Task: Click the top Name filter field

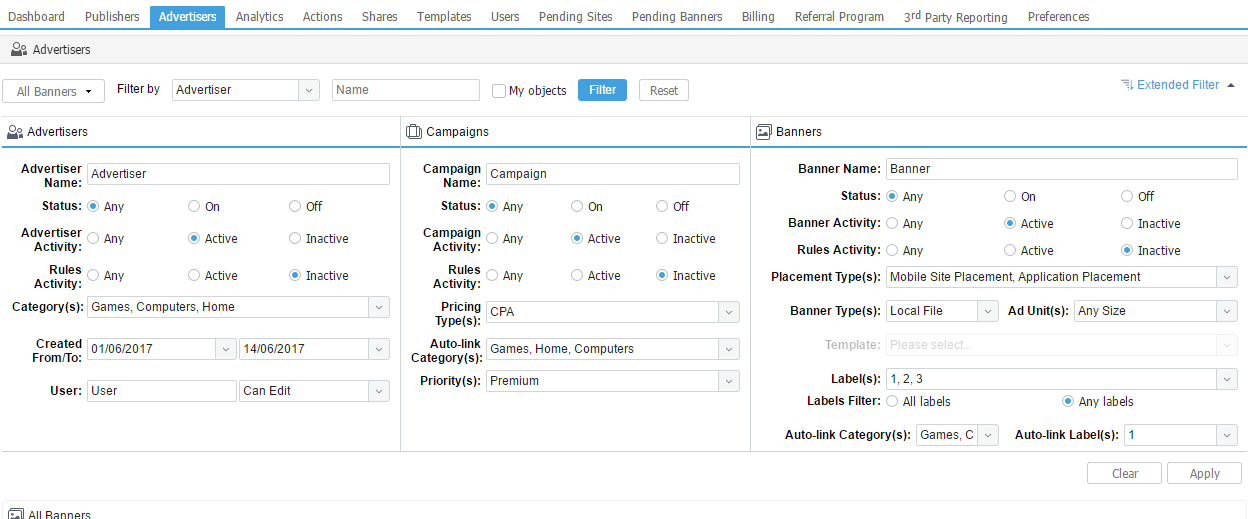Action: (x=406, y=90)
